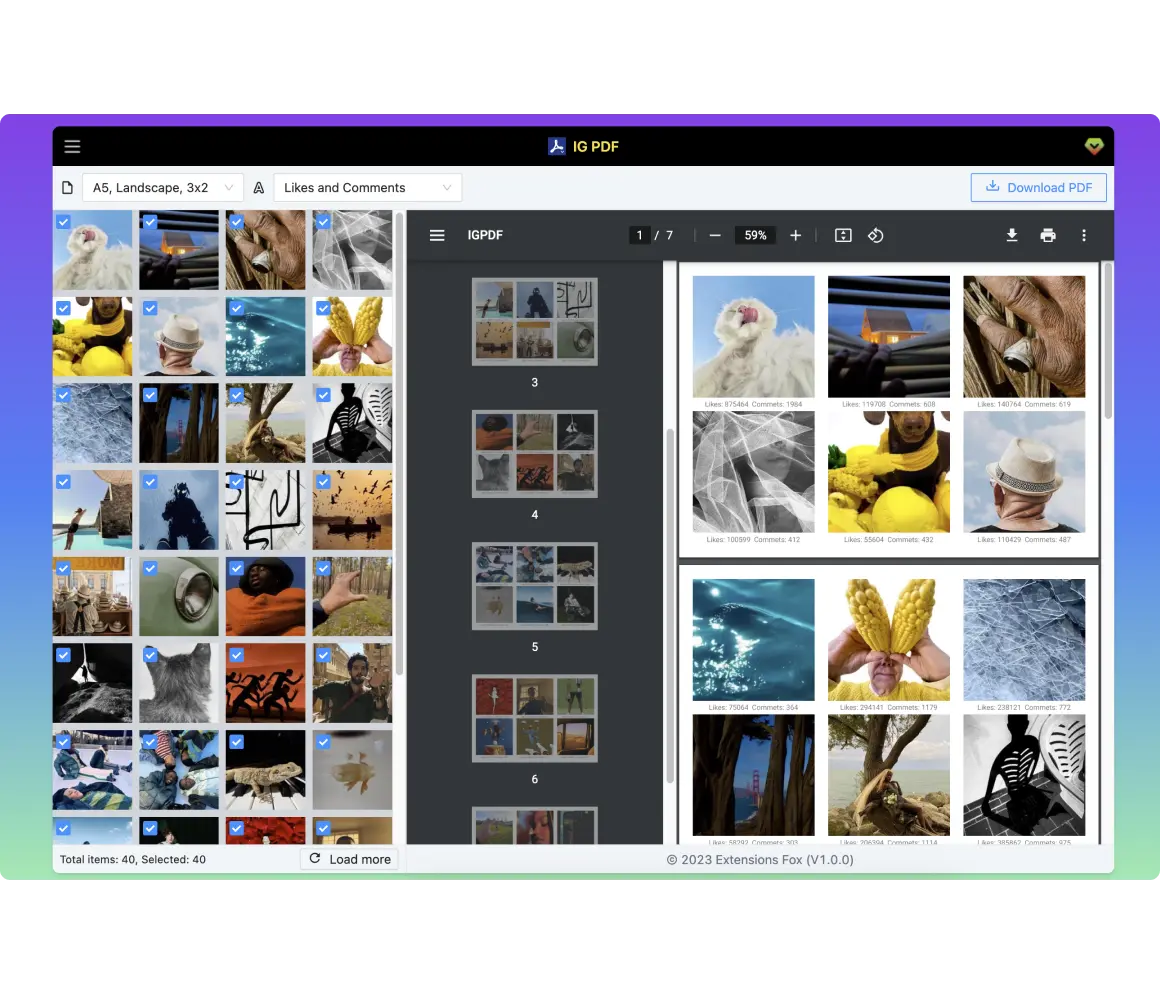
Task: Click the Download PDF button
Action: point(1038,187)
